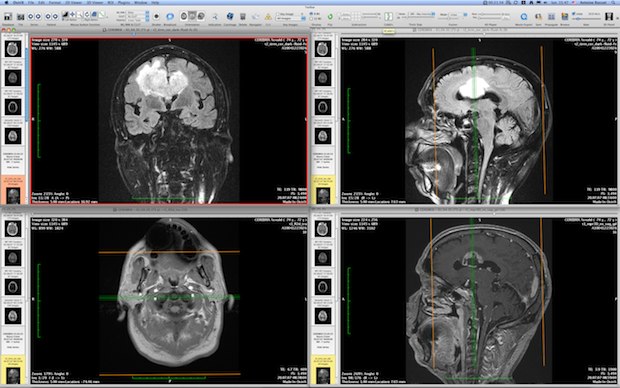Toggle the lower Display checkbox
This screenshot has height=388, width=620.
click(x=312, y=19)
